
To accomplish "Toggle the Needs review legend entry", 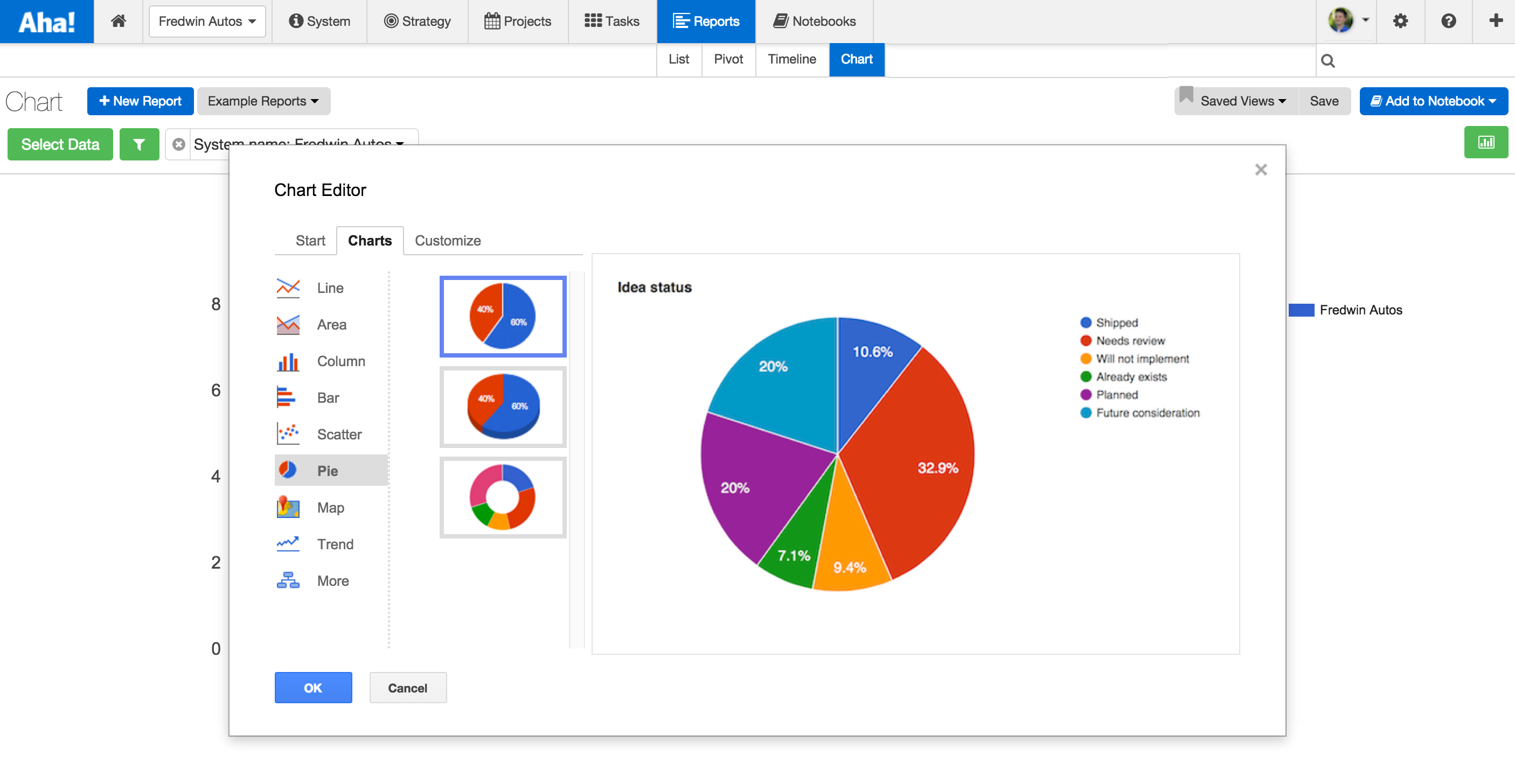I will pyautogui.click(x=1129, y=341).
